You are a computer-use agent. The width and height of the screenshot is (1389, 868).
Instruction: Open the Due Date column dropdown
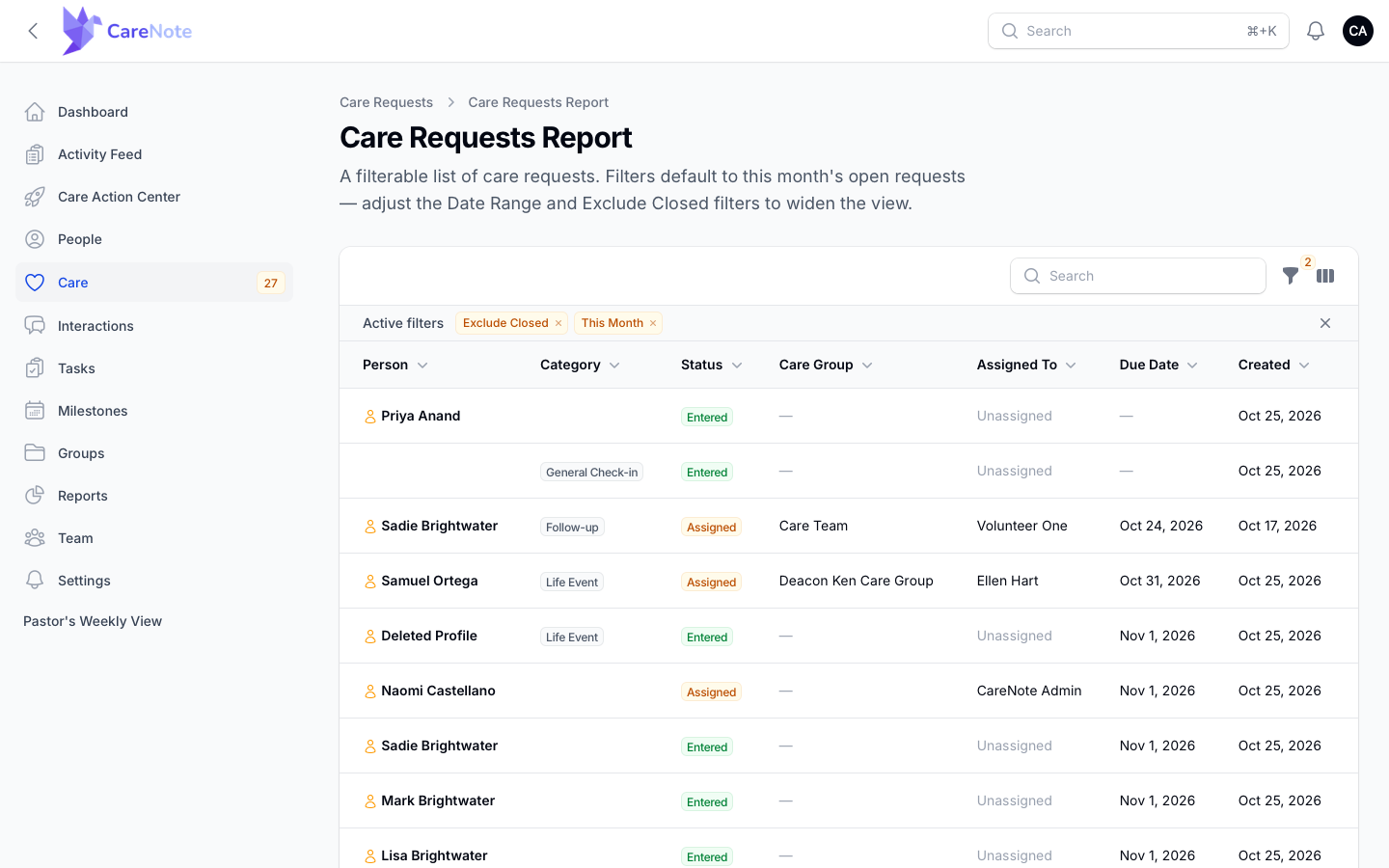[x=1192, y=366]
